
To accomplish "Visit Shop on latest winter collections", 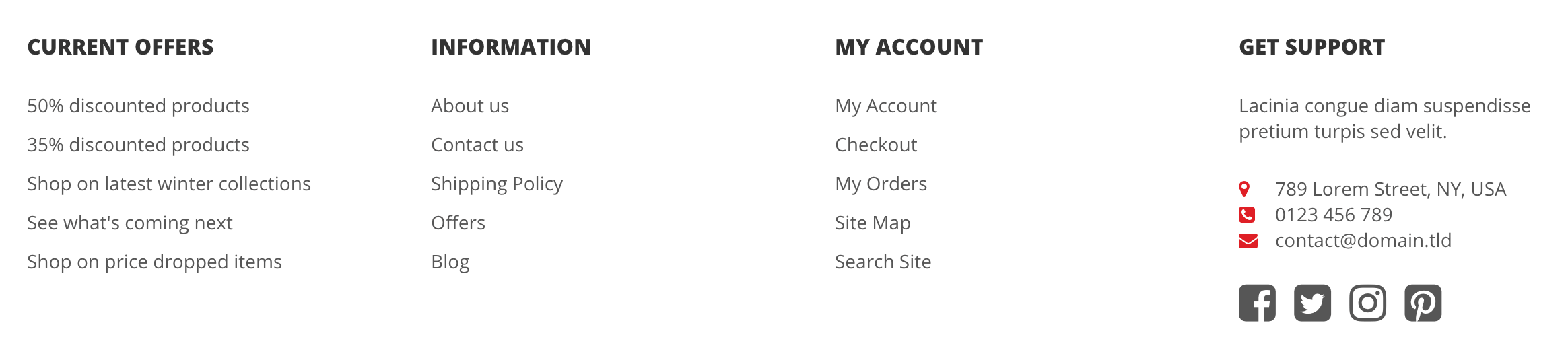I will pos(169,184).
